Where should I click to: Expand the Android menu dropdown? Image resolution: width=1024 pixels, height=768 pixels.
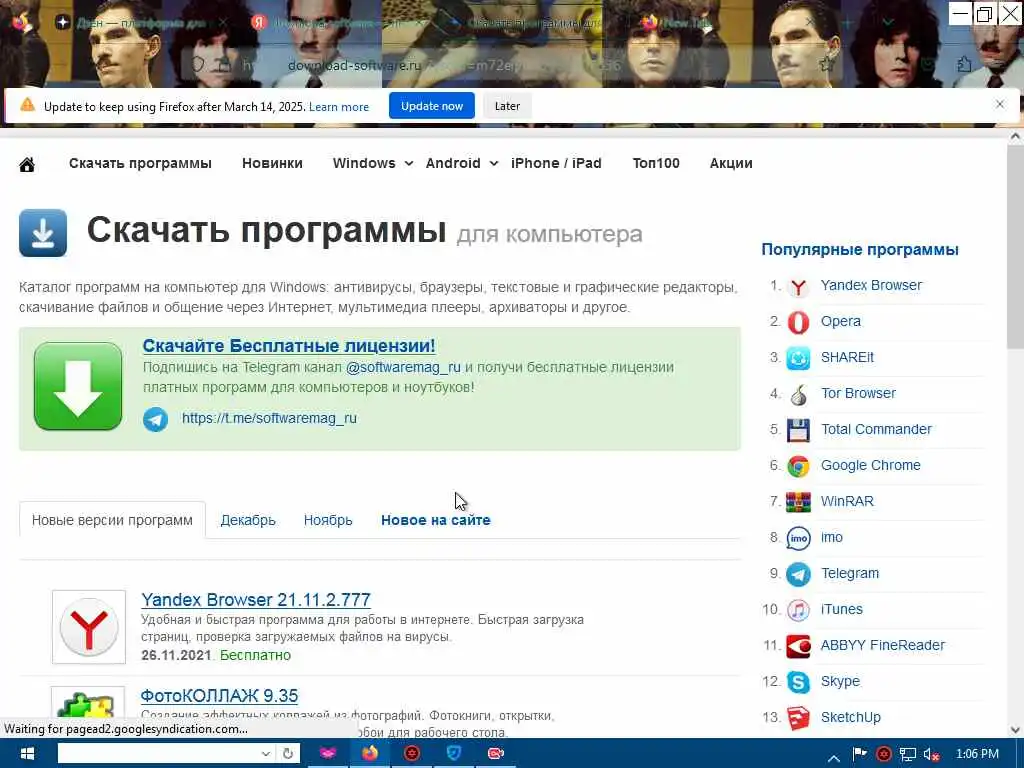[494, 163]
